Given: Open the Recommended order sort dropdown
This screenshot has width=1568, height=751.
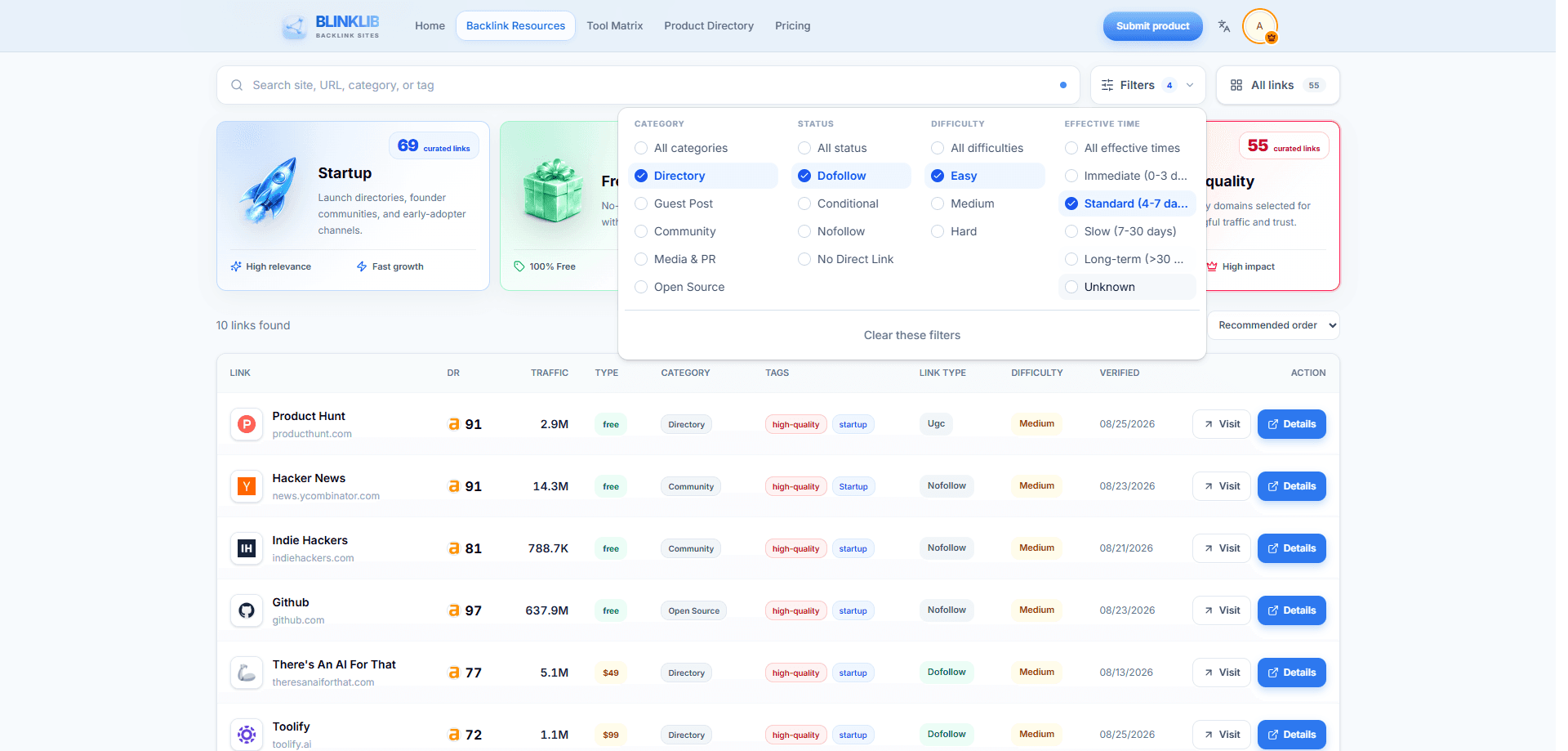Looking at the screenshot, I should [1273, 325].
